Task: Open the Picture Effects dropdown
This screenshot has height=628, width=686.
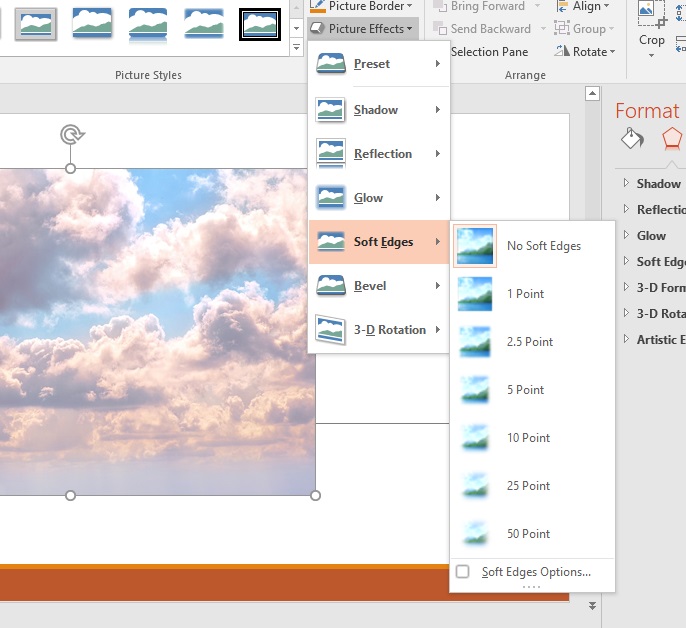Action: pos(363,29)
